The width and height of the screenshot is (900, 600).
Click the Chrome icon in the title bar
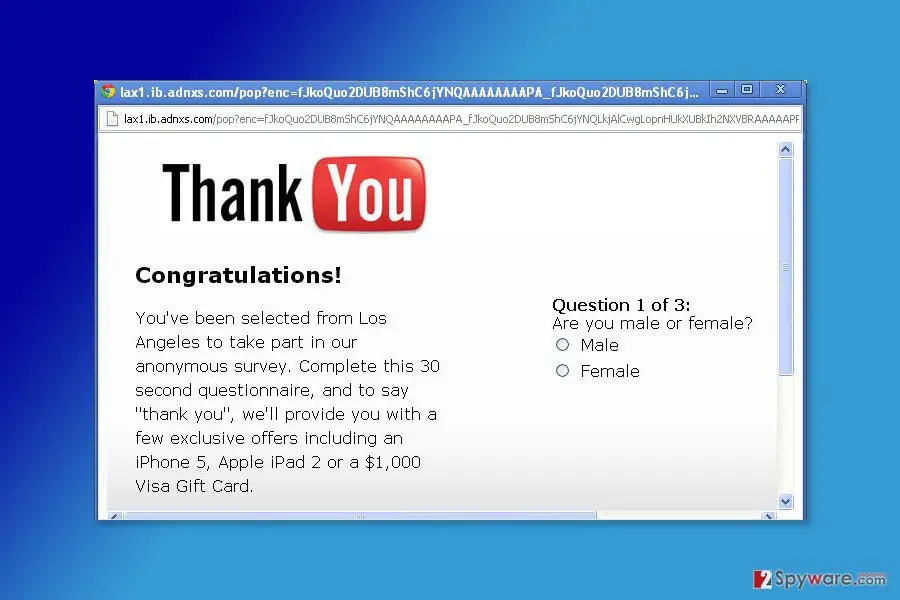[108, 91]
